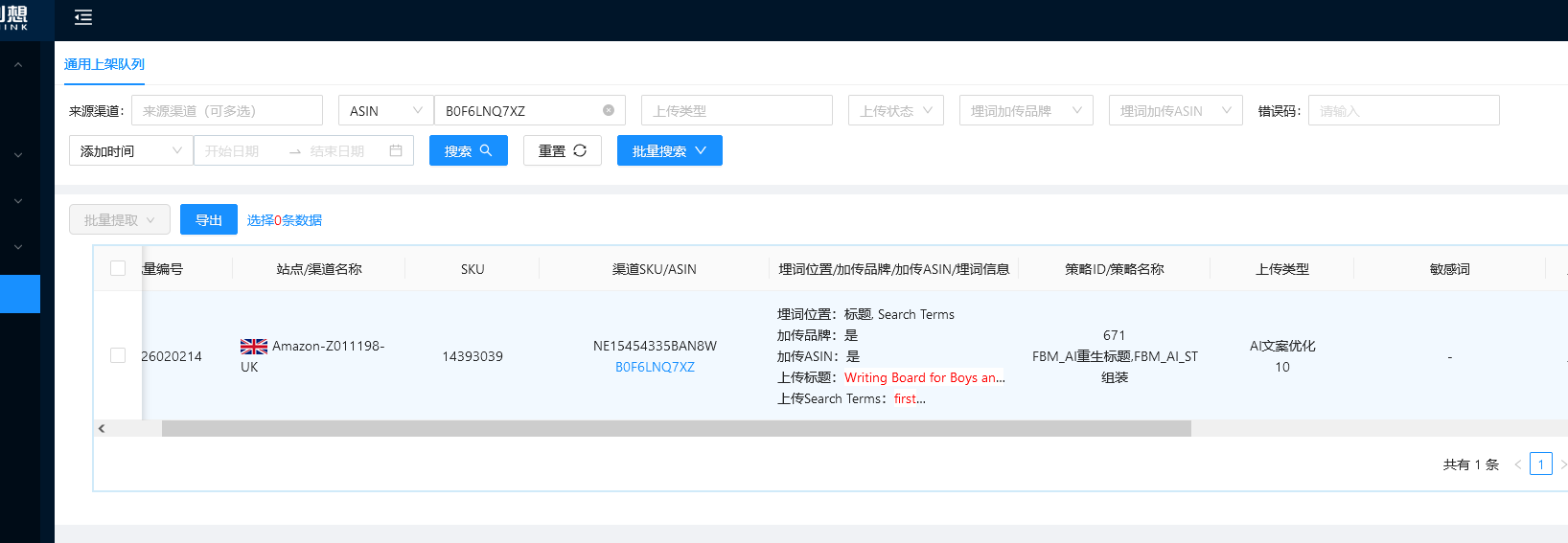
Task: Click the 埋词位置 column header
Action: [x=894, y=269]
